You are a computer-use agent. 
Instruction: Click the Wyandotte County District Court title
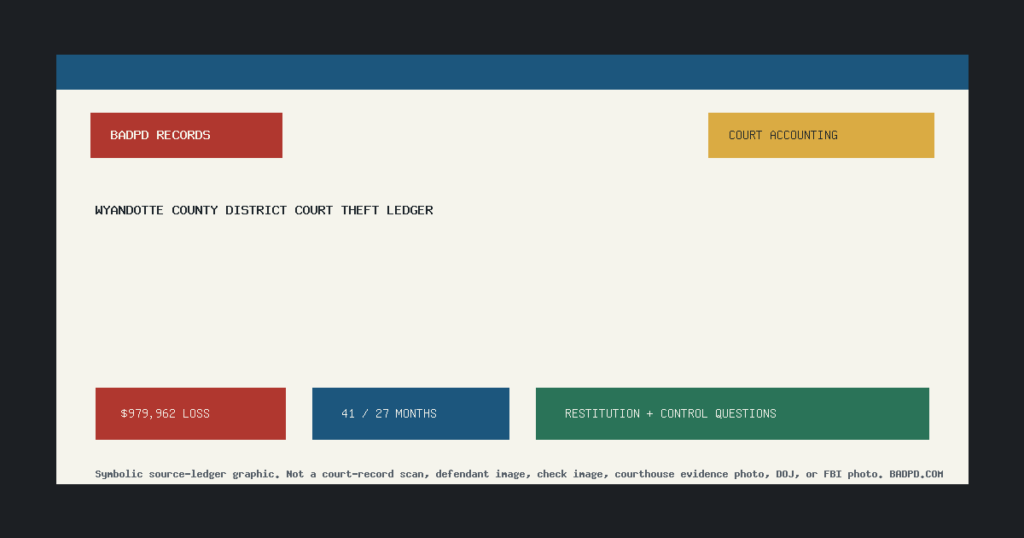[x=264, y=210]
